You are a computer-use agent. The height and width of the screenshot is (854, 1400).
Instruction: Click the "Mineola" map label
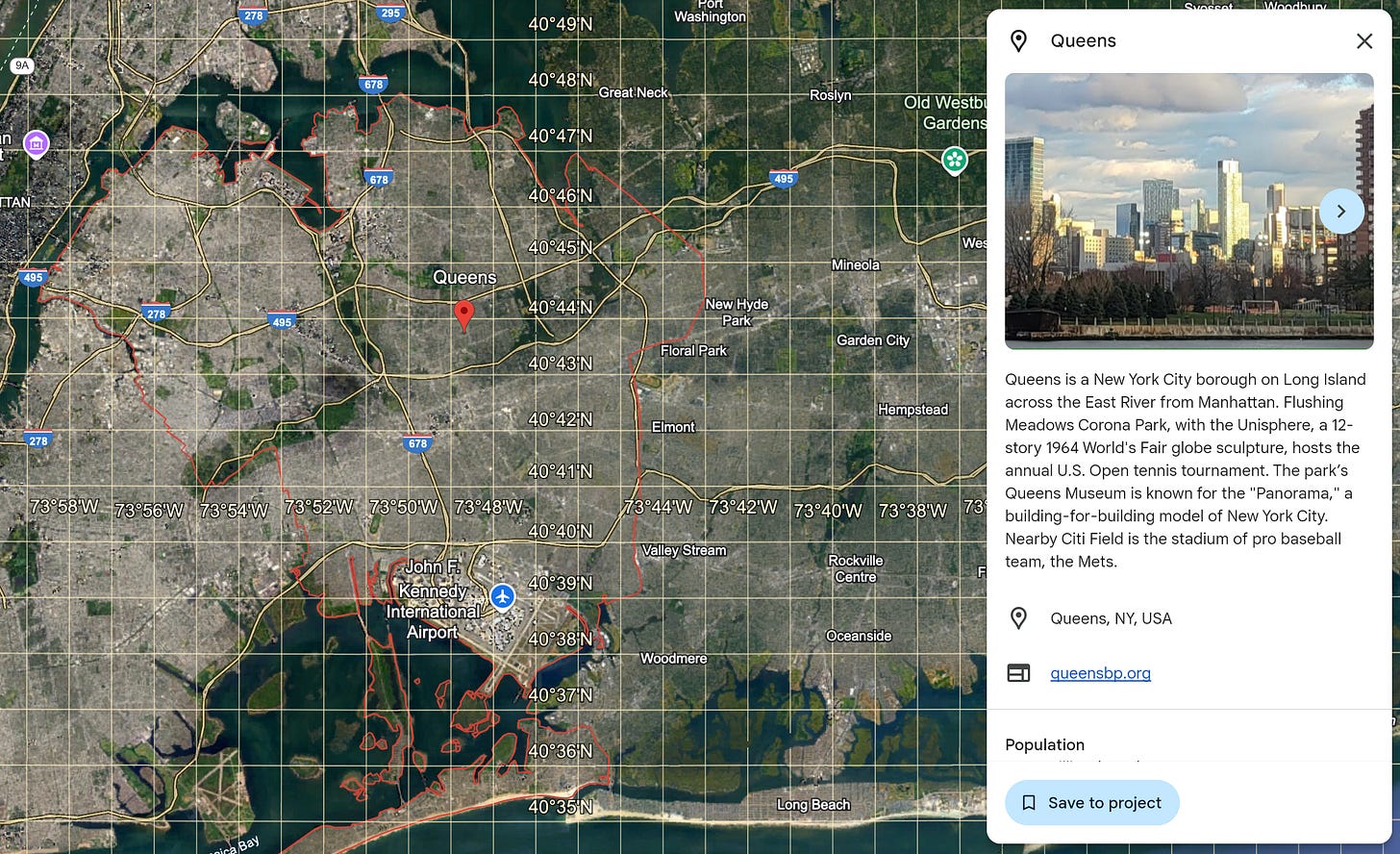tap(855, 264)
